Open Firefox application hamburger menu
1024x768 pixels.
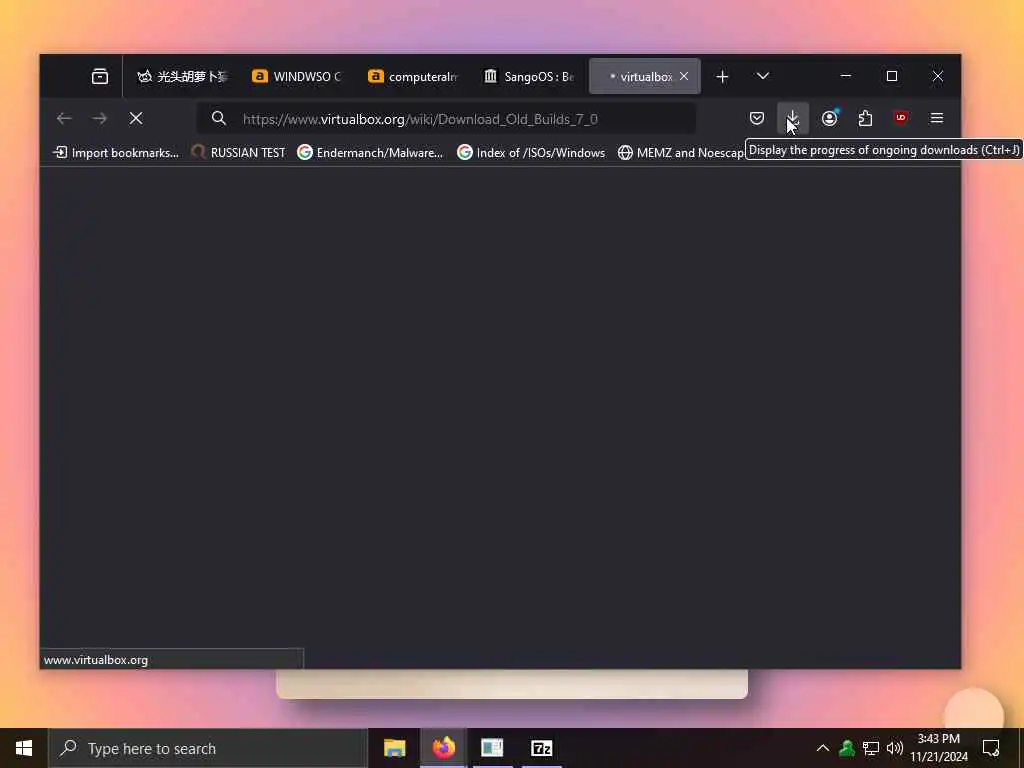pyautogui.click(x=937, y=118)
